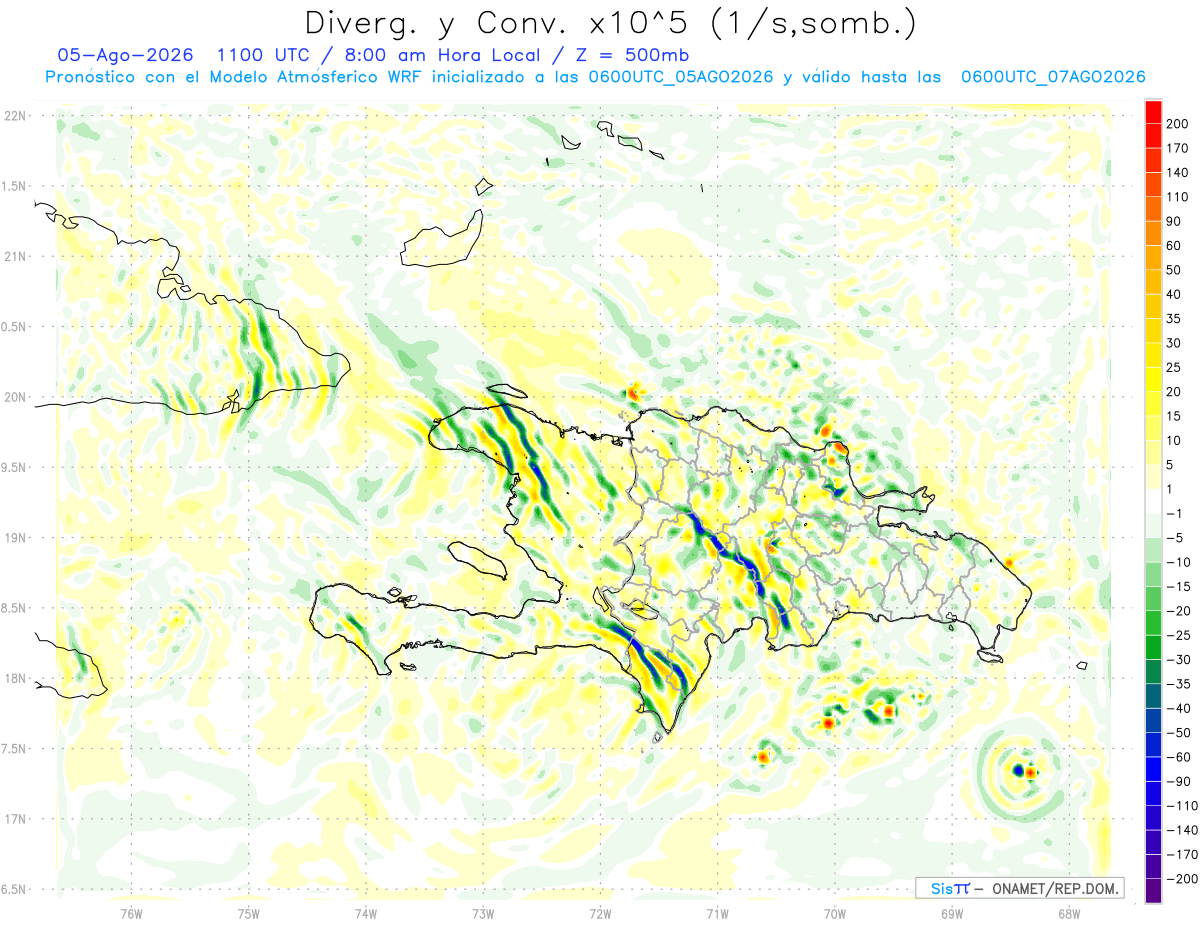Click the "-90" color scale value
Image resolution: width=1200 pixels, height=927 pixels.
pos(1178,781)
